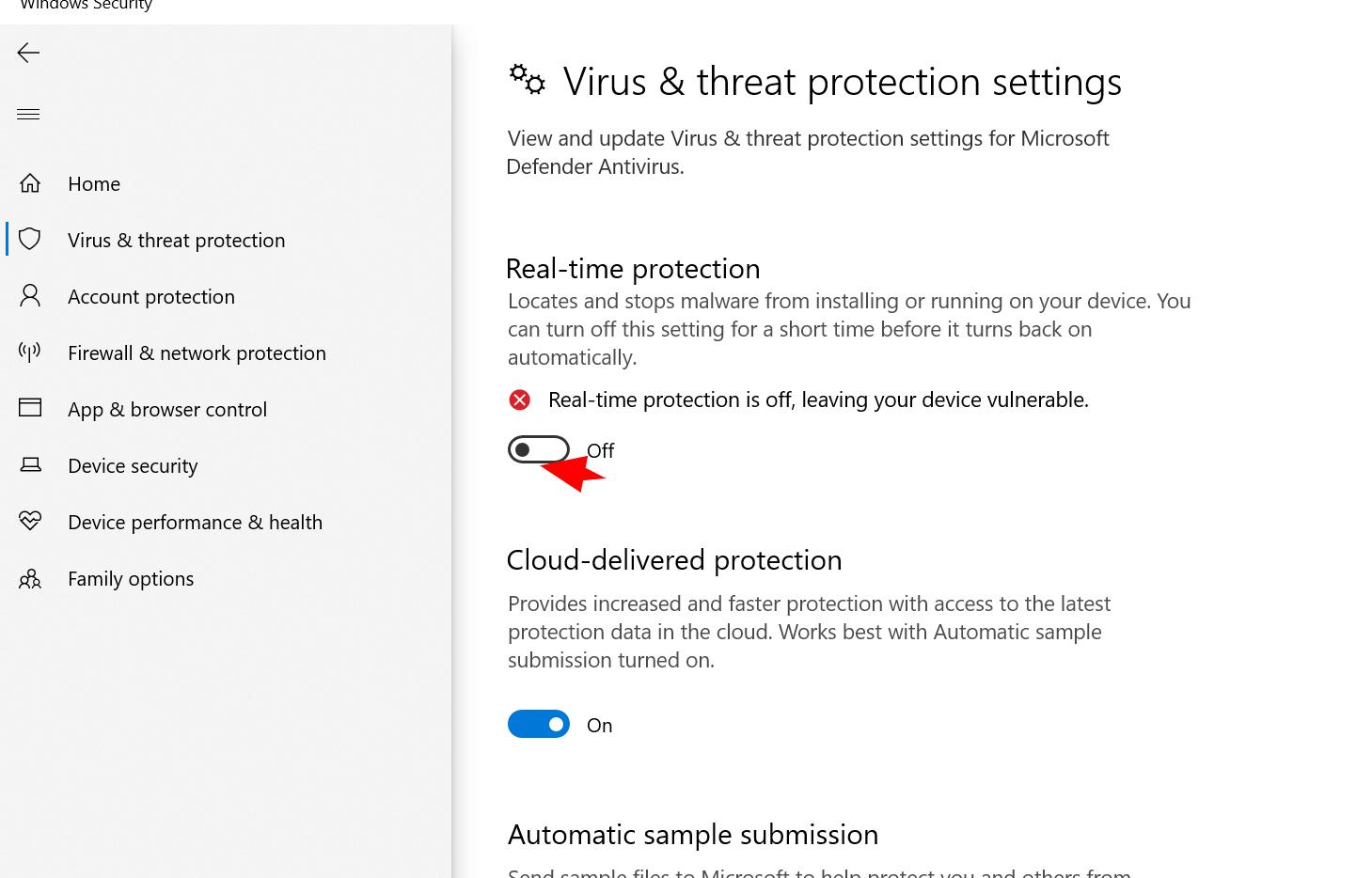The width and height of the screenshot is (1372, 878).
Task: Select the Home shield icon
Action: 30,182
